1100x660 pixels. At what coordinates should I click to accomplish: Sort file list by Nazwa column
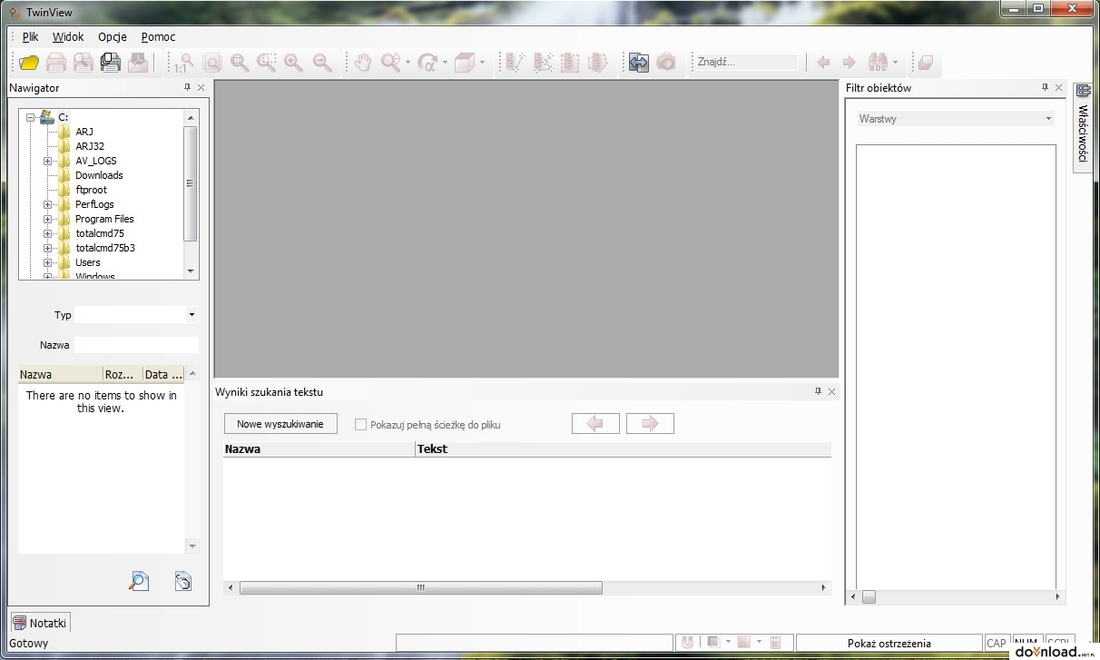coord(60,375)
